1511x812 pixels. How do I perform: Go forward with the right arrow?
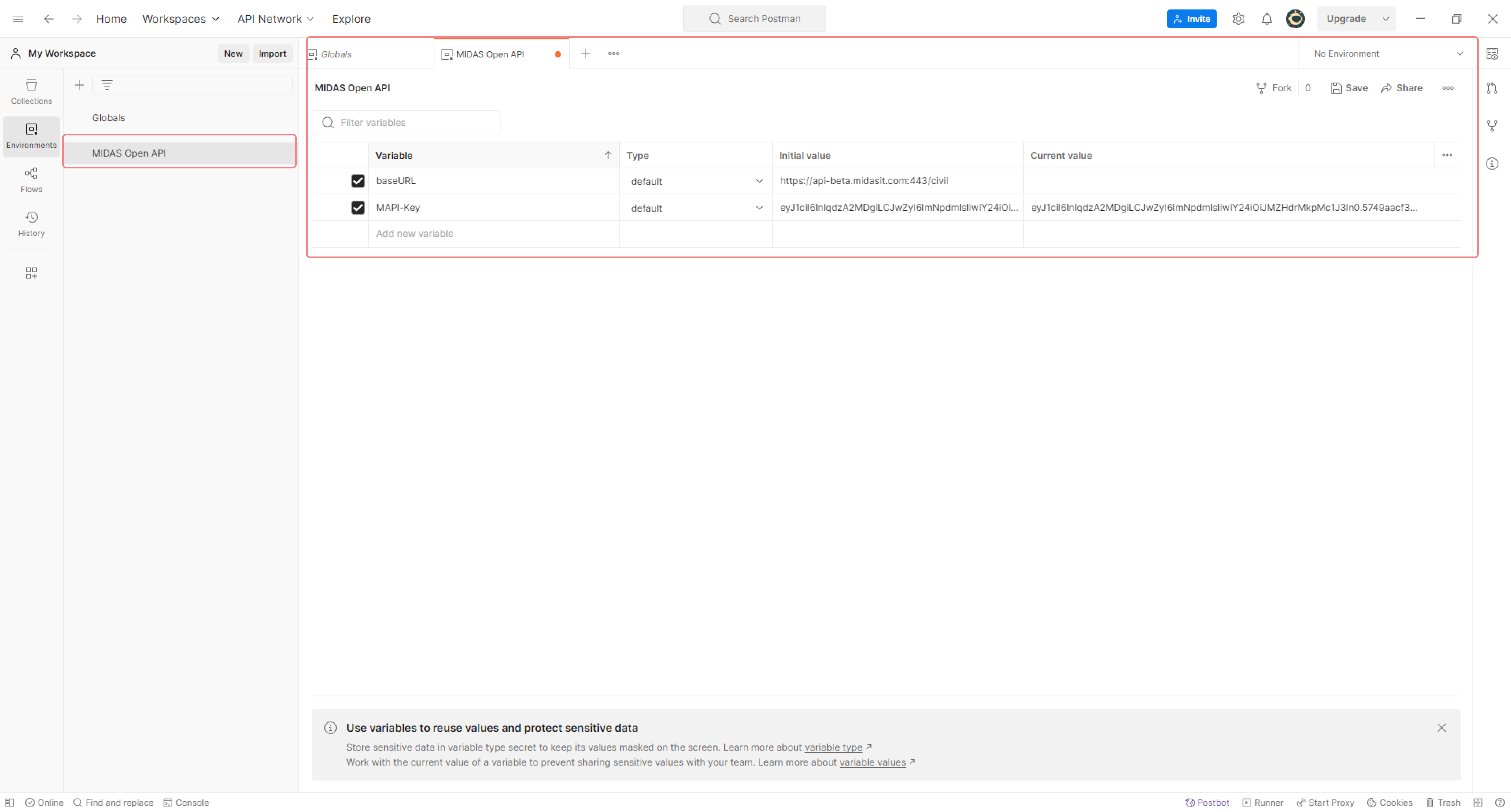coord(77,19)
